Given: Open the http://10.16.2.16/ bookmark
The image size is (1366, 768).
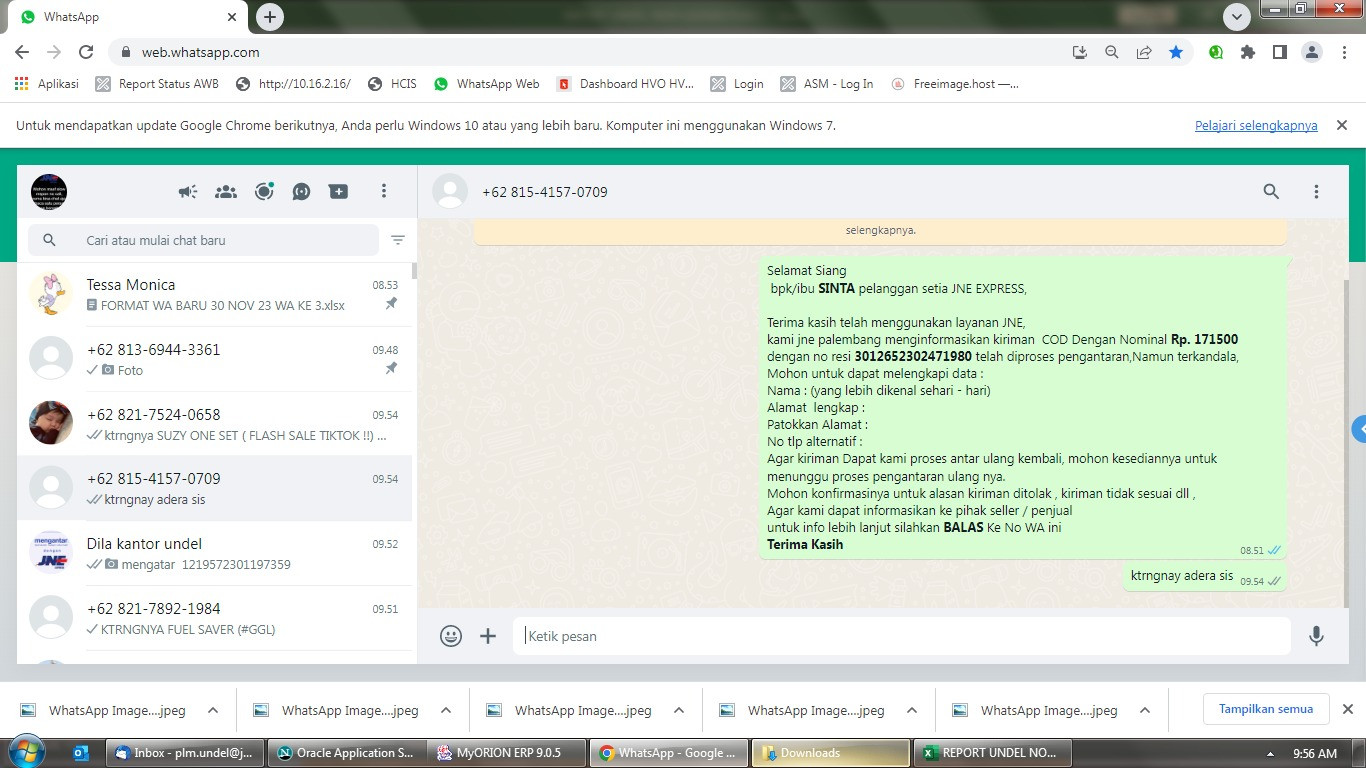Looking at the screenshot, I should coord(293,84).
